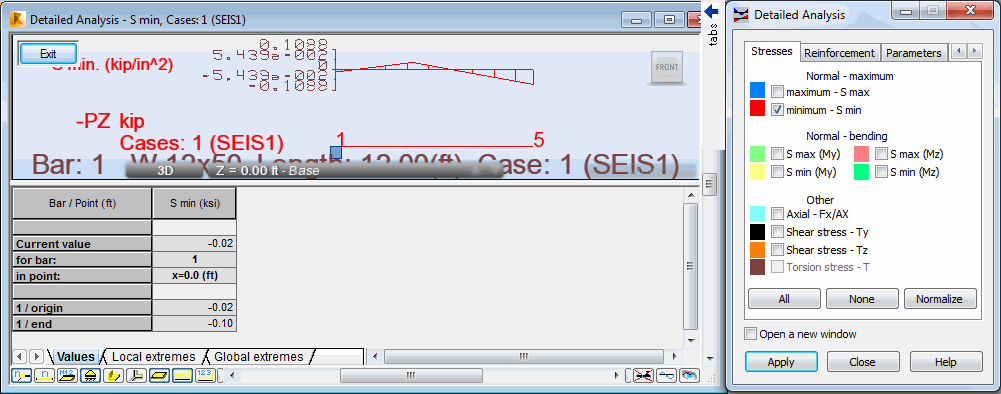Toggle the load values 12.3 icon

[x=205, y=375]
